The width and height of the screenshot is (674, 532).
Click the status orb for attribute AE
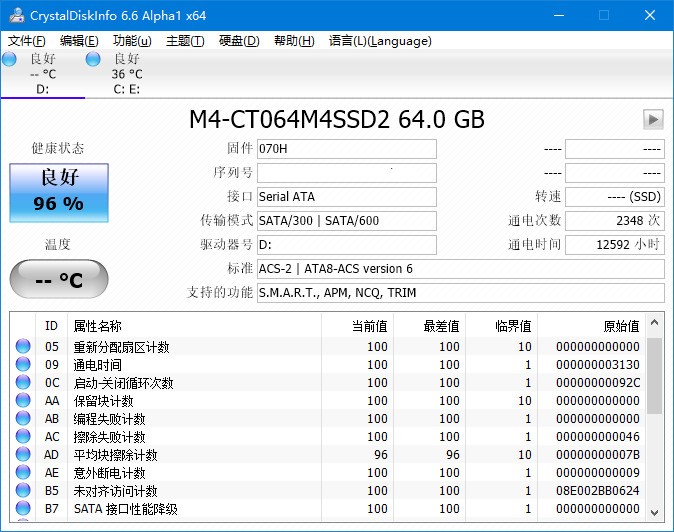pyautogui.click(x=23, y=472)
